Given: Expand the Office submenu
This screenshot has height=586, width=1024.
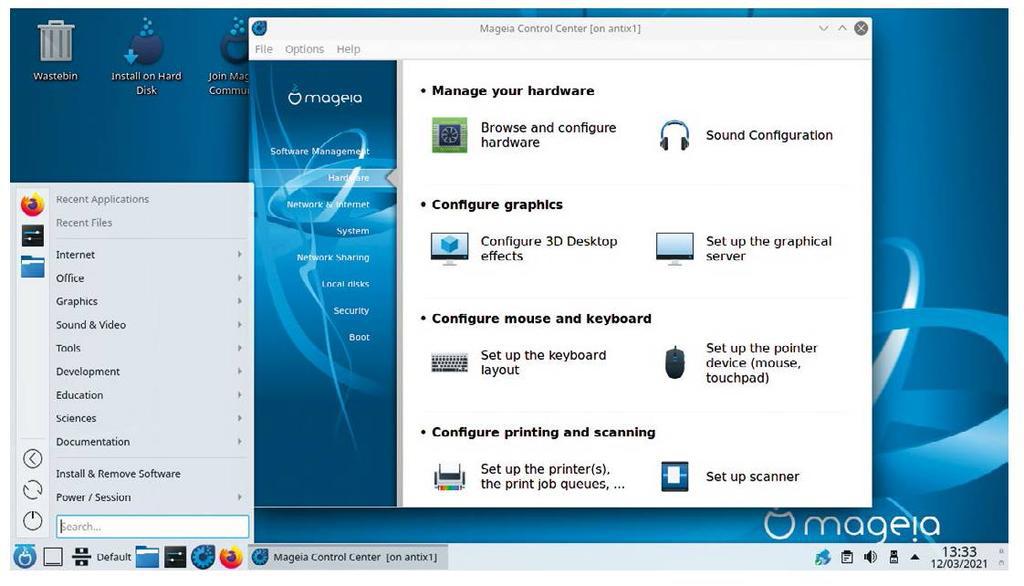Looking at the screenshot, I should tap(152, 278).
